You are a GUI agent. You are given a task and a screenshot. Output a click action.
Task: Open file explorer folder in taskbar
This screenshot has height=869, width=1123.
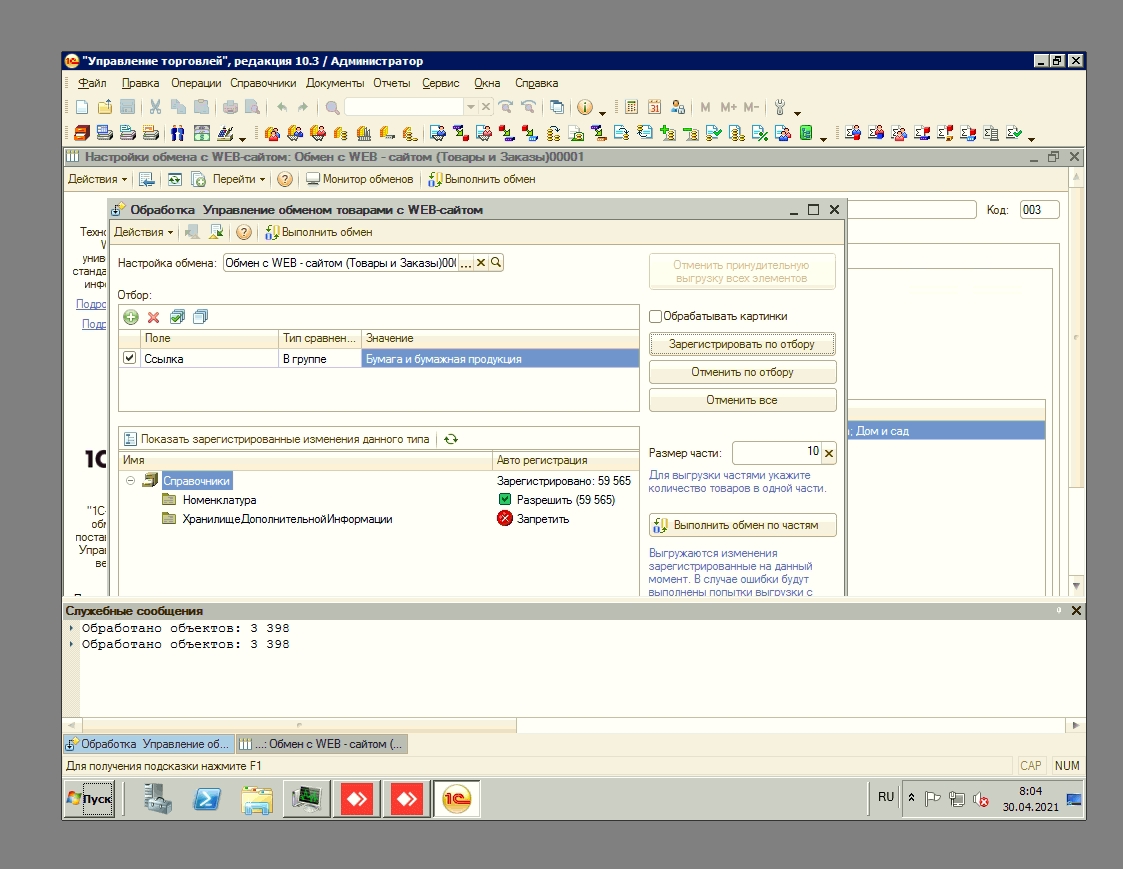click(x=257, y=798)
